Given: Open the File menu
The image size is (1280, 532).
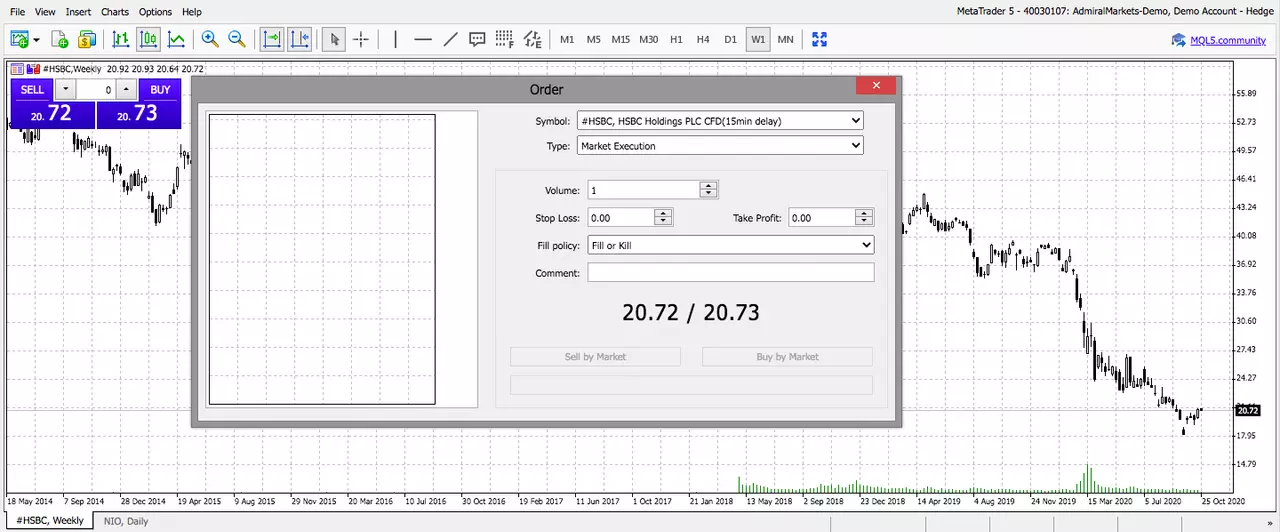Looking at the screenshot, I should [x=17, y=12].
